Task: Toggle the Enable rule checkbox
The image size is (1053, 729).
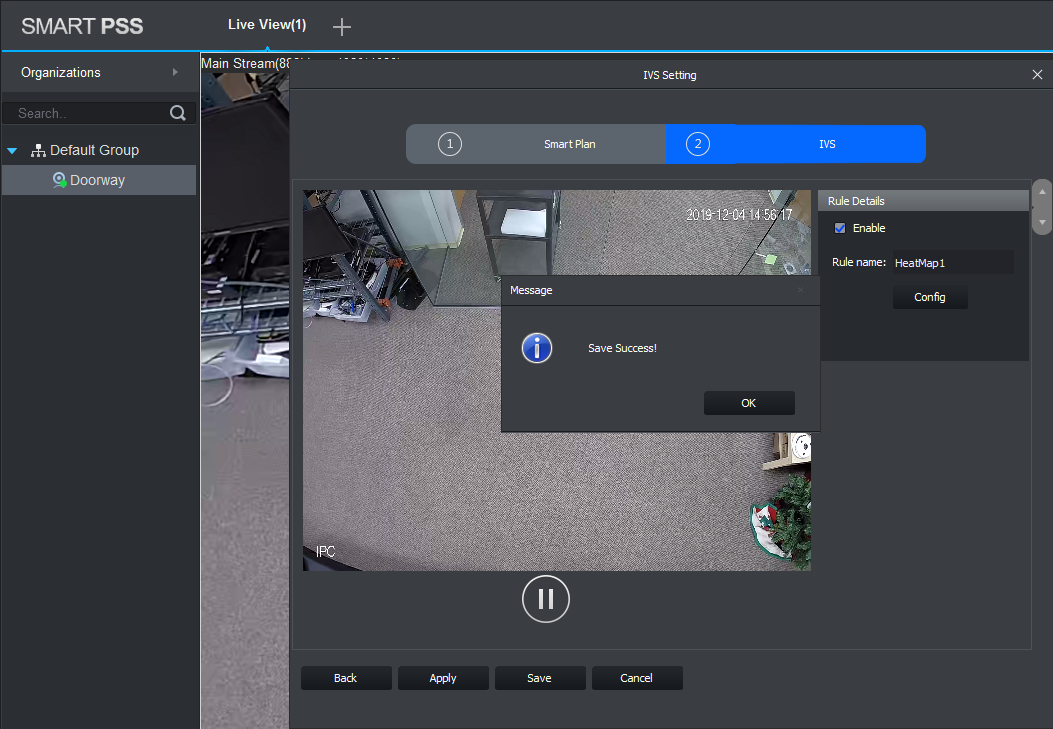Action: [840, 228]
